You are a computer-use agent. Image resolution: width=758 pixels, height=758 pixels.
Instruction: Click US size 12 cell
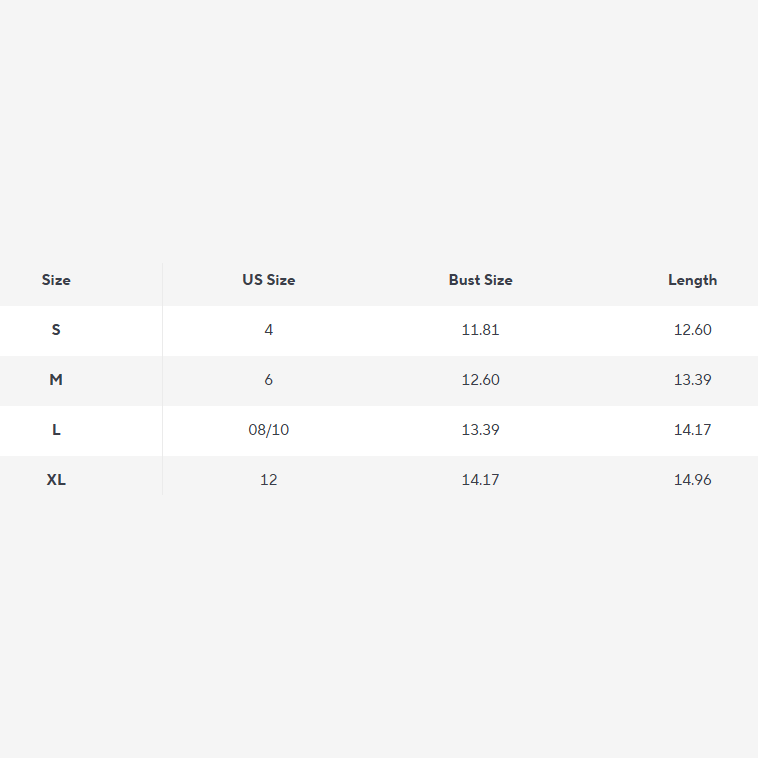click(268, 480)
